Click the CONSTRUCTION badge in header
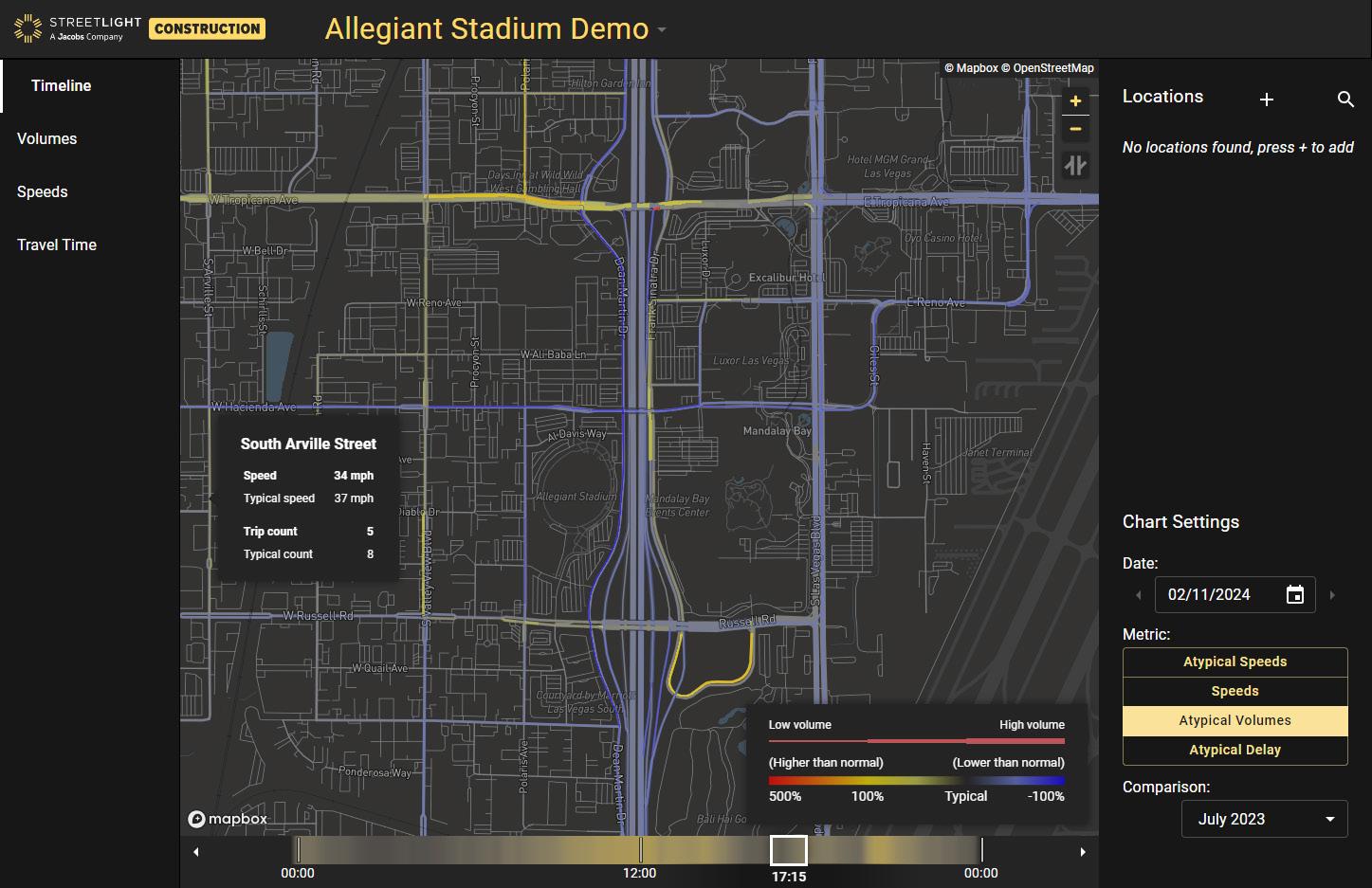Viewport: 1372px width, 888px height. point(207,28)
